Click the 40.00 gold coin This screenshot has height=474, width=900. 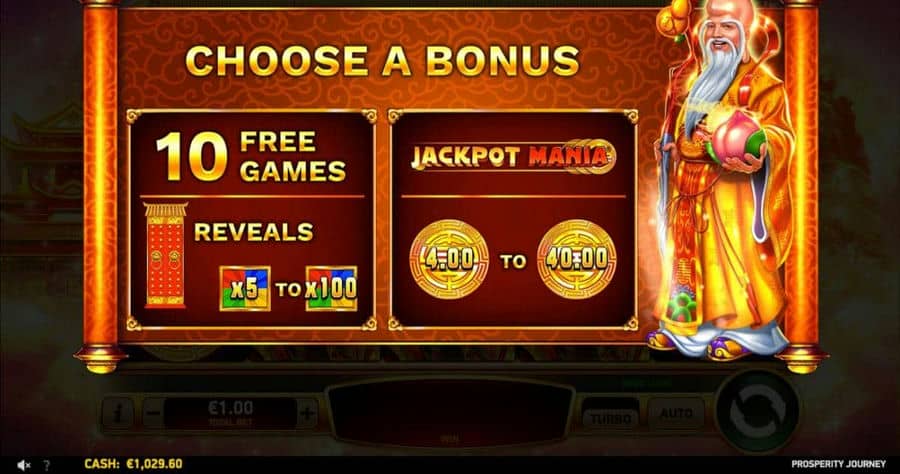coord(576,259)
